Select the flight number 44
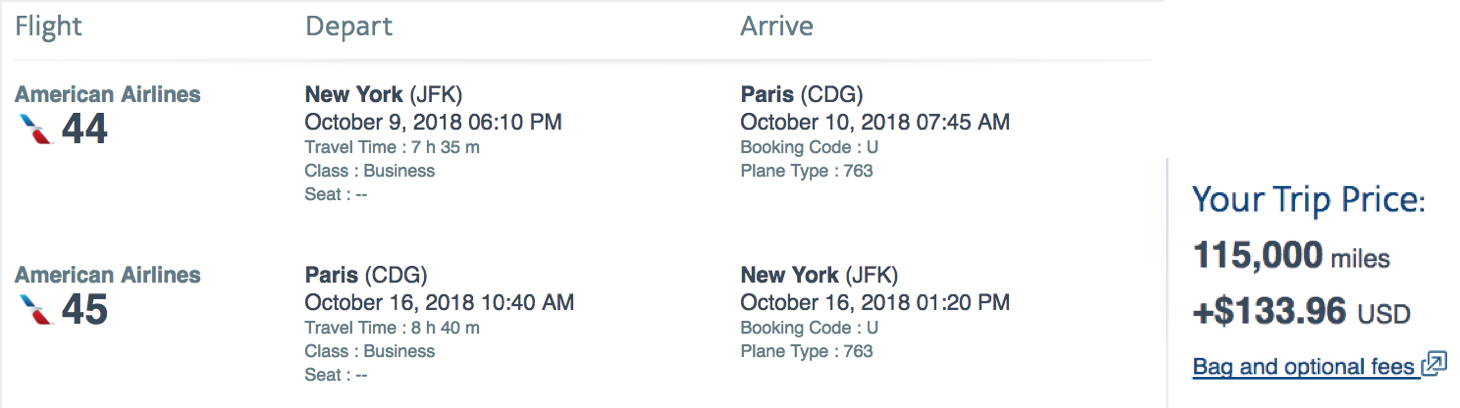This screenshot has height=408, width=1460. pyautogui.click(x=85, y=129)
